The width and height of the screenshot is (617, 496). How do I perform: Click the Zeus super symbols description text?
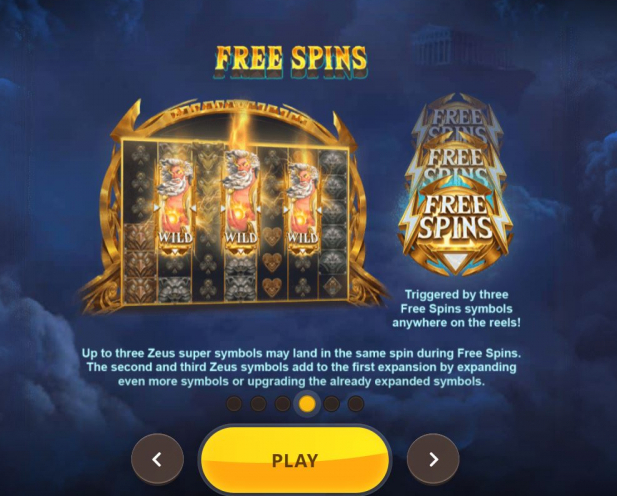coord(301,367)
